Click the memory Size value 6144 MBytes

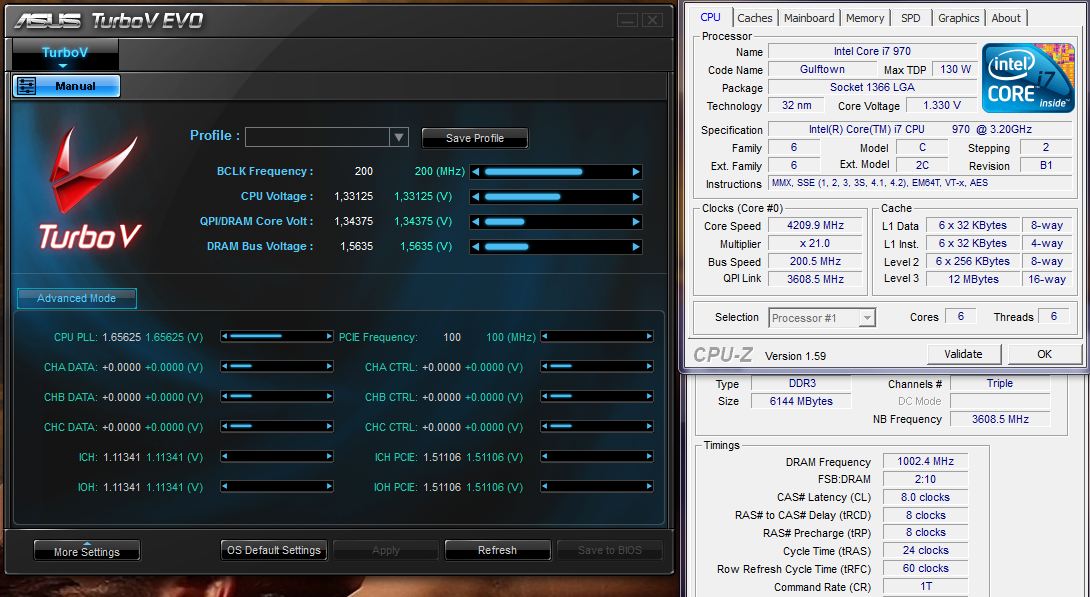[x=801, y=401]
